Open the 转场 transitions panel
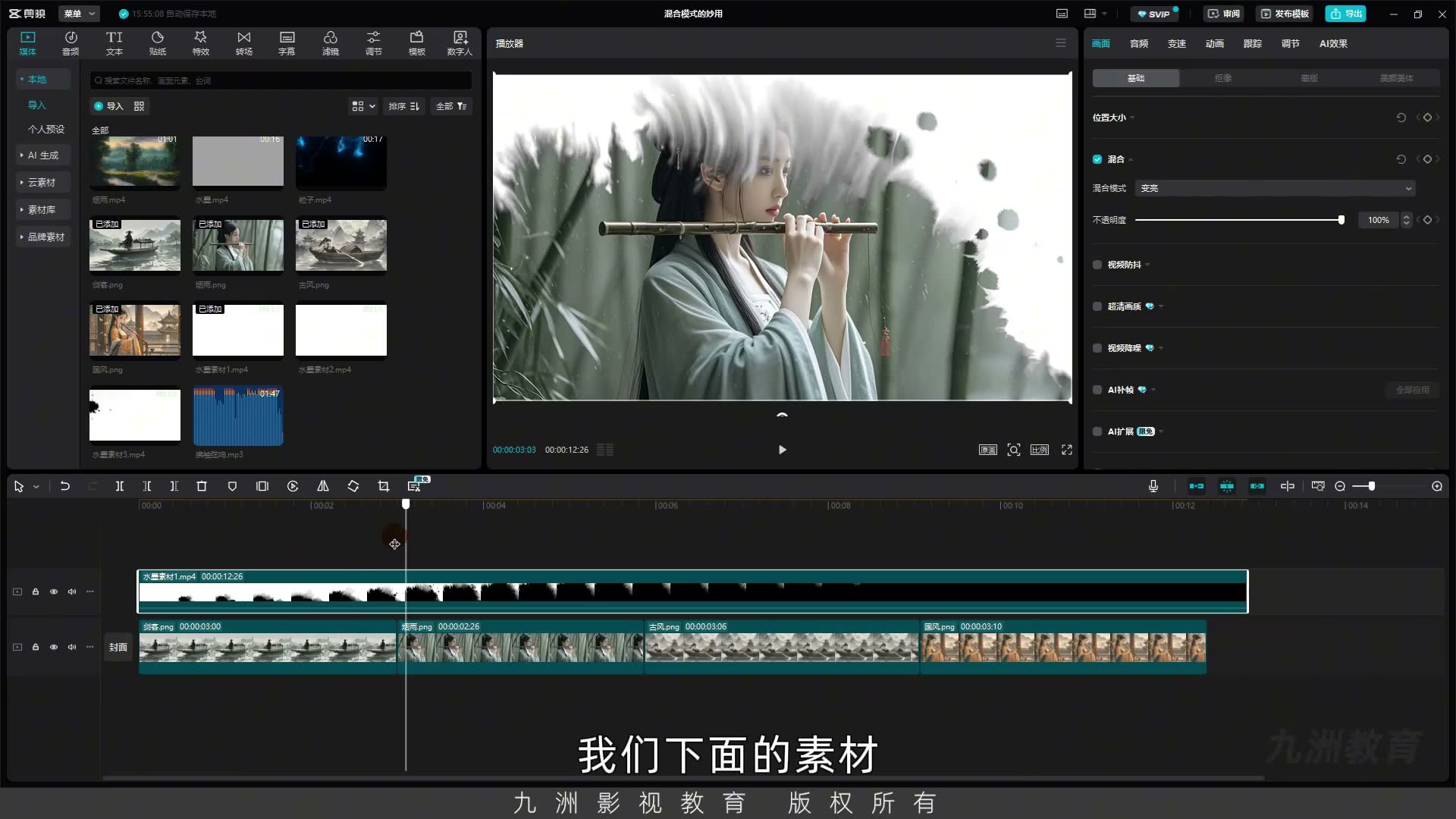Screen dimensions: 1456x819 [243, 43]
